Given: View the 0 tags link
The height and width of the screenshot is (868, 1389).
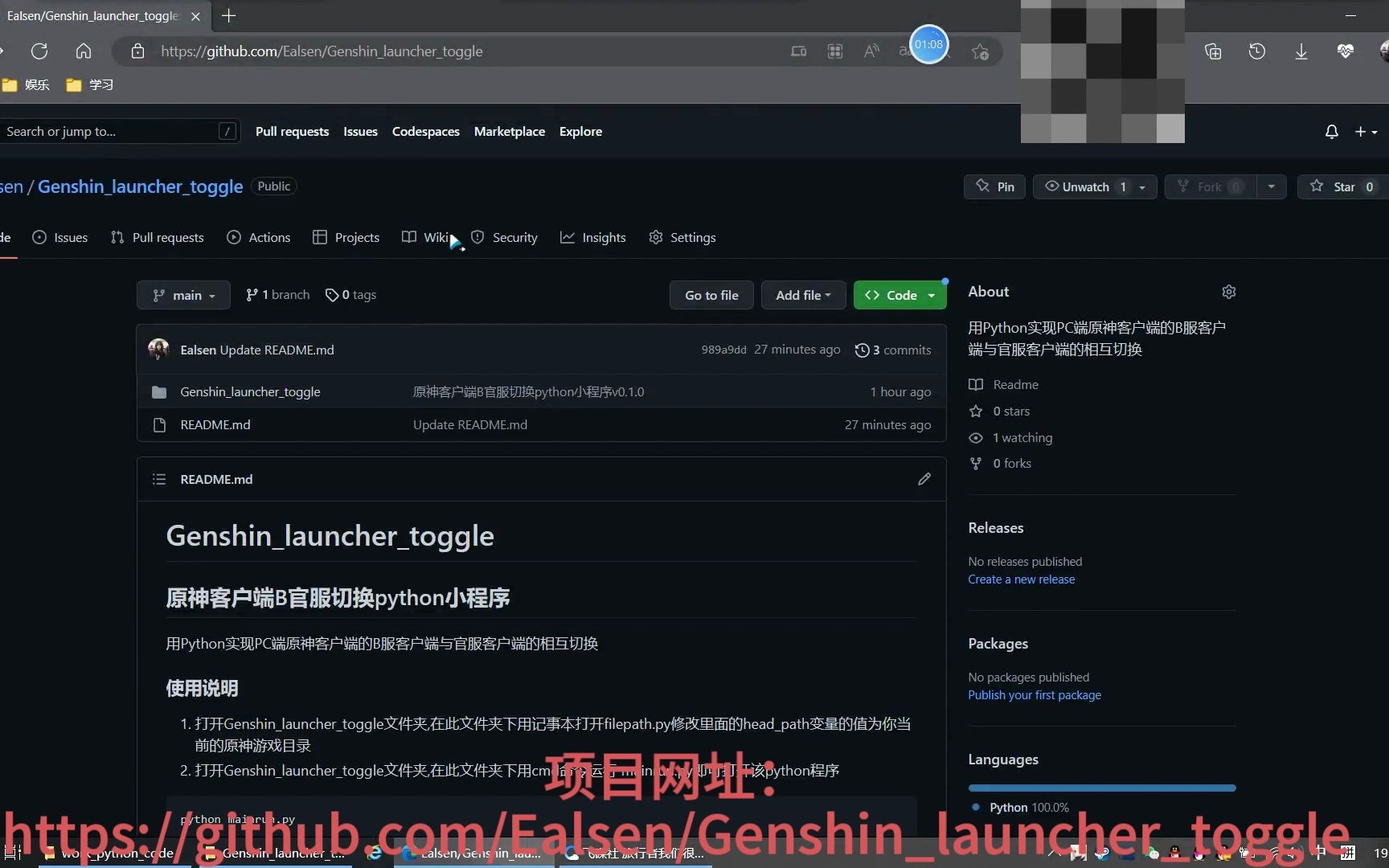Looking at the screenshot, I should pos(350,295).
